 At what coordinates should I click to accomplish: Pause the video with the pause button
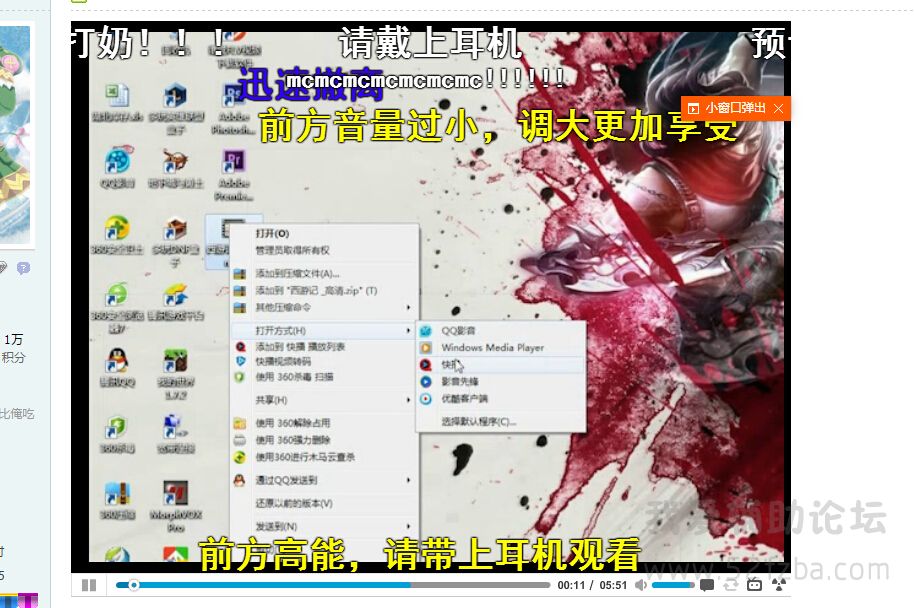pyautogui.click(x=89, y=585)
